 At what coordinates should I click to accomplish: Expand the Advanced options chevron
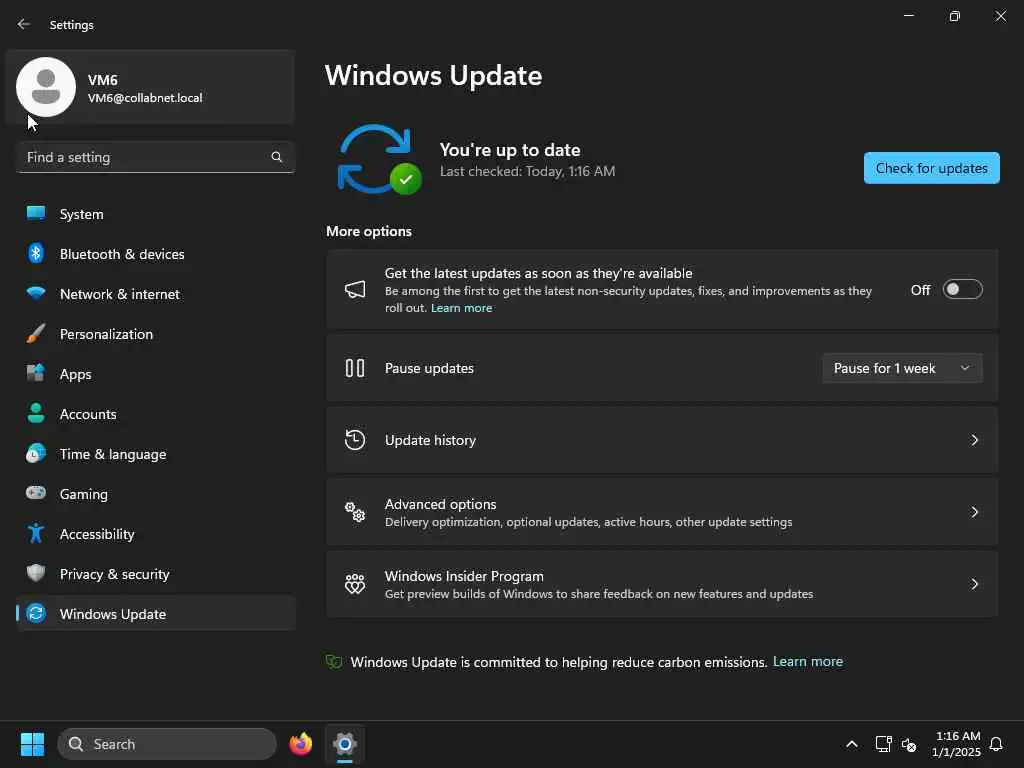click(974, 512)
